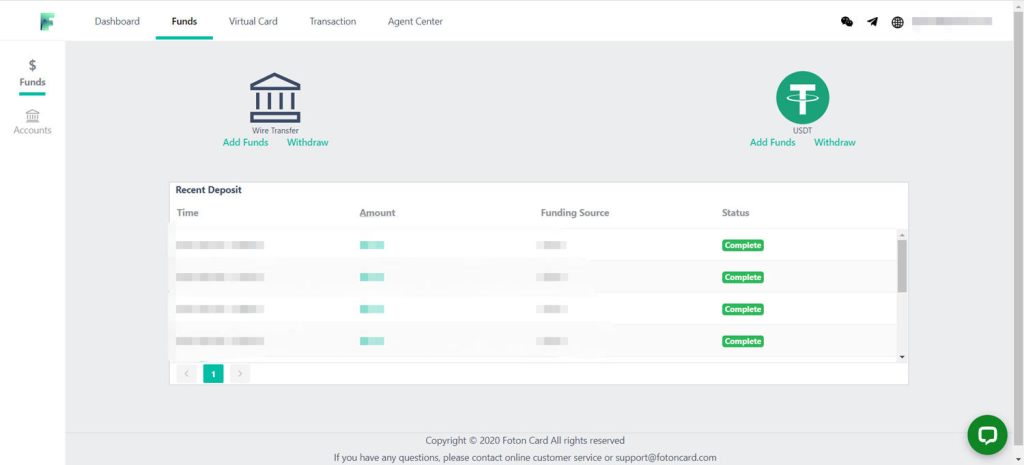Click the deposit table scroll-down arrow
1024x465 pixels.
pos(902,357)
